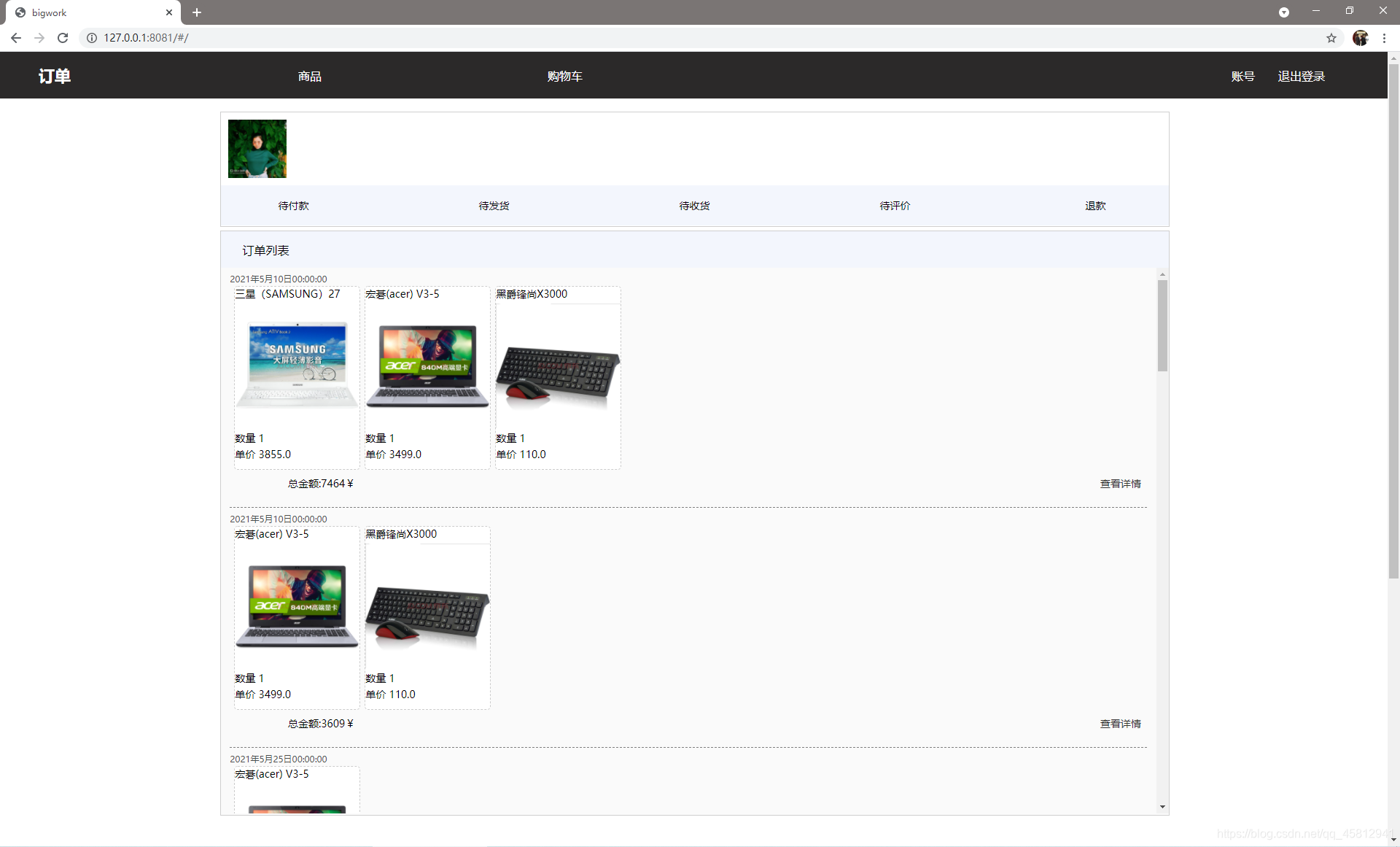Open a new browser tab
This screenshot has width=1400, height=847.
point(197,12)
